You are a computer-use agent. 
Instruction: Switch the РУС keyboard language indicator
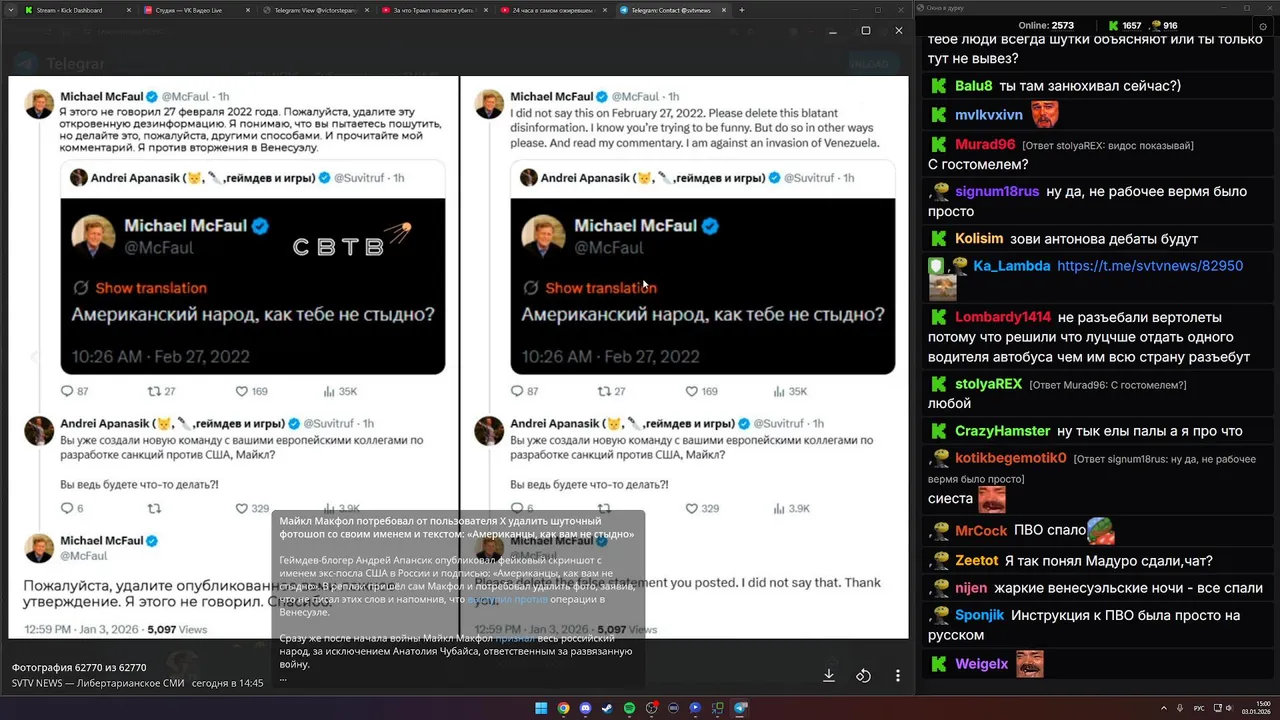pyautogui.click(x=1199, y=708)
